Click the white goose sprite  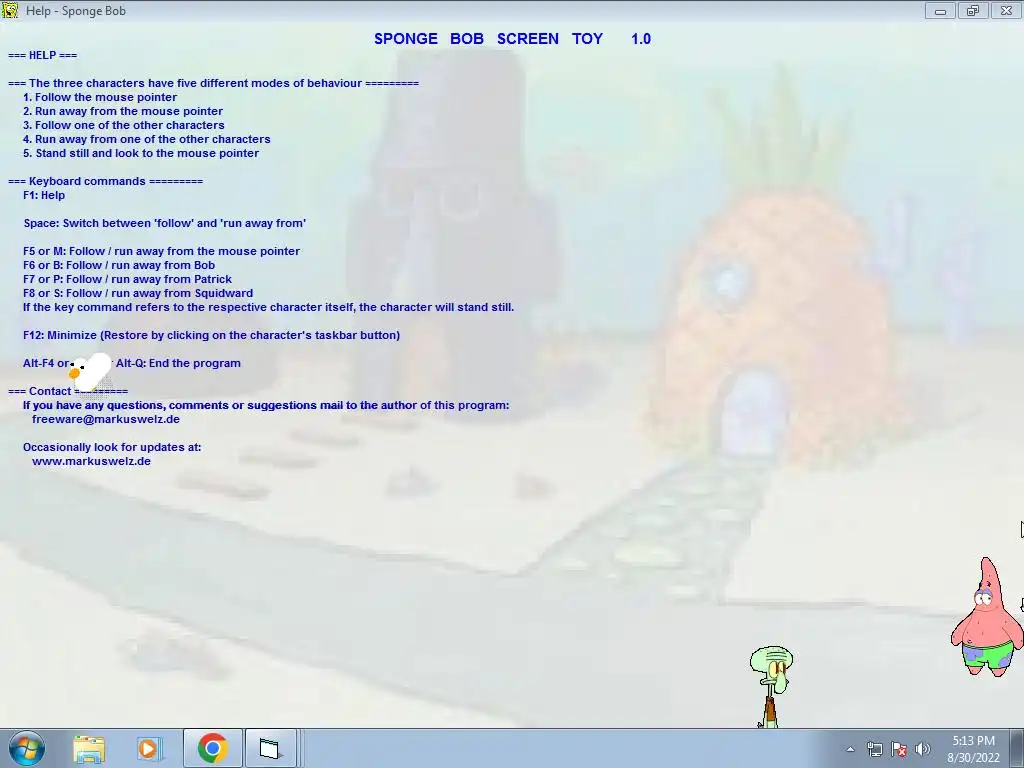click(89, 372)
